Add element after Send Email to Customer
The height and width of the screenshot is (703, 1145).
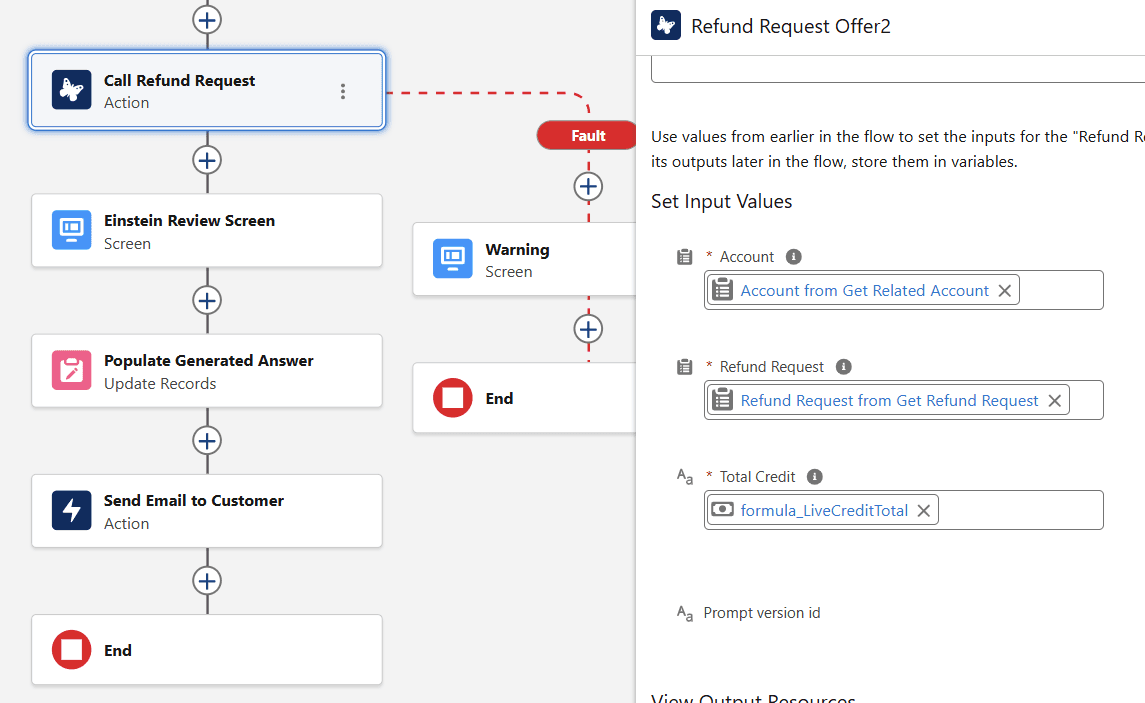[207, 581]
